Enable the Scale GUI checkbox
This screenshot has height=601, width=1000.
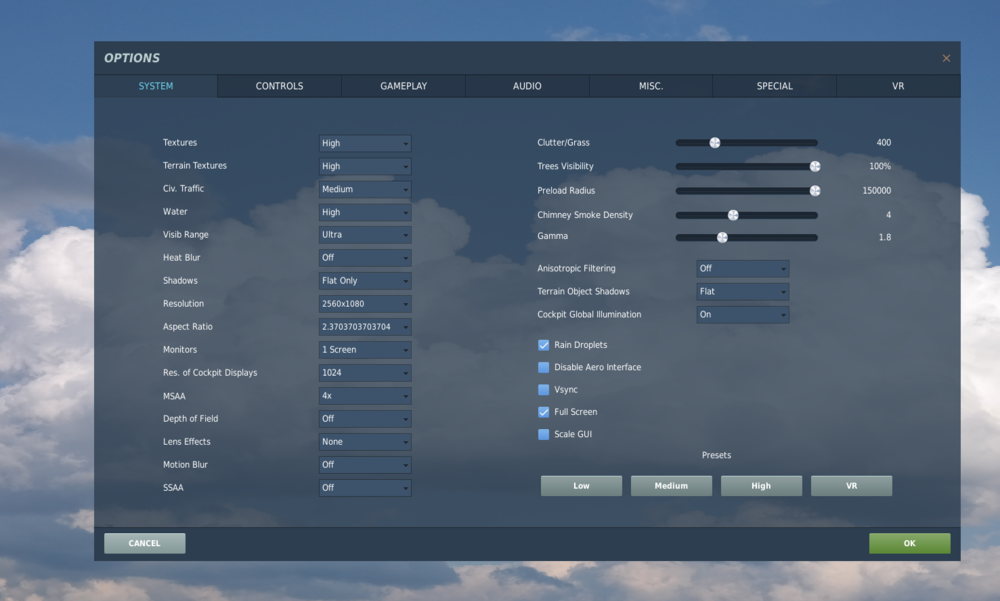tap(543, 434)
